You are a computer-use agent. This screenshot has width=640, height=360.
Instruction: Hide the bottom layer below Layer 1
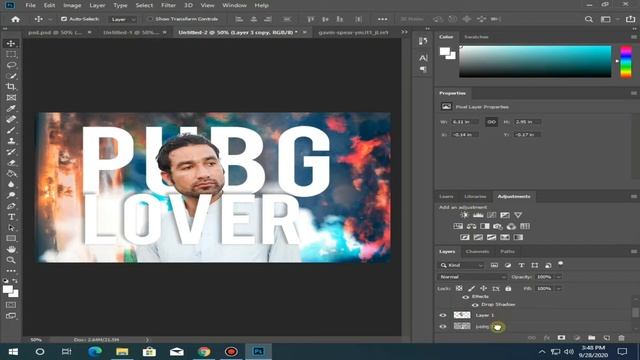coord(443,327)
